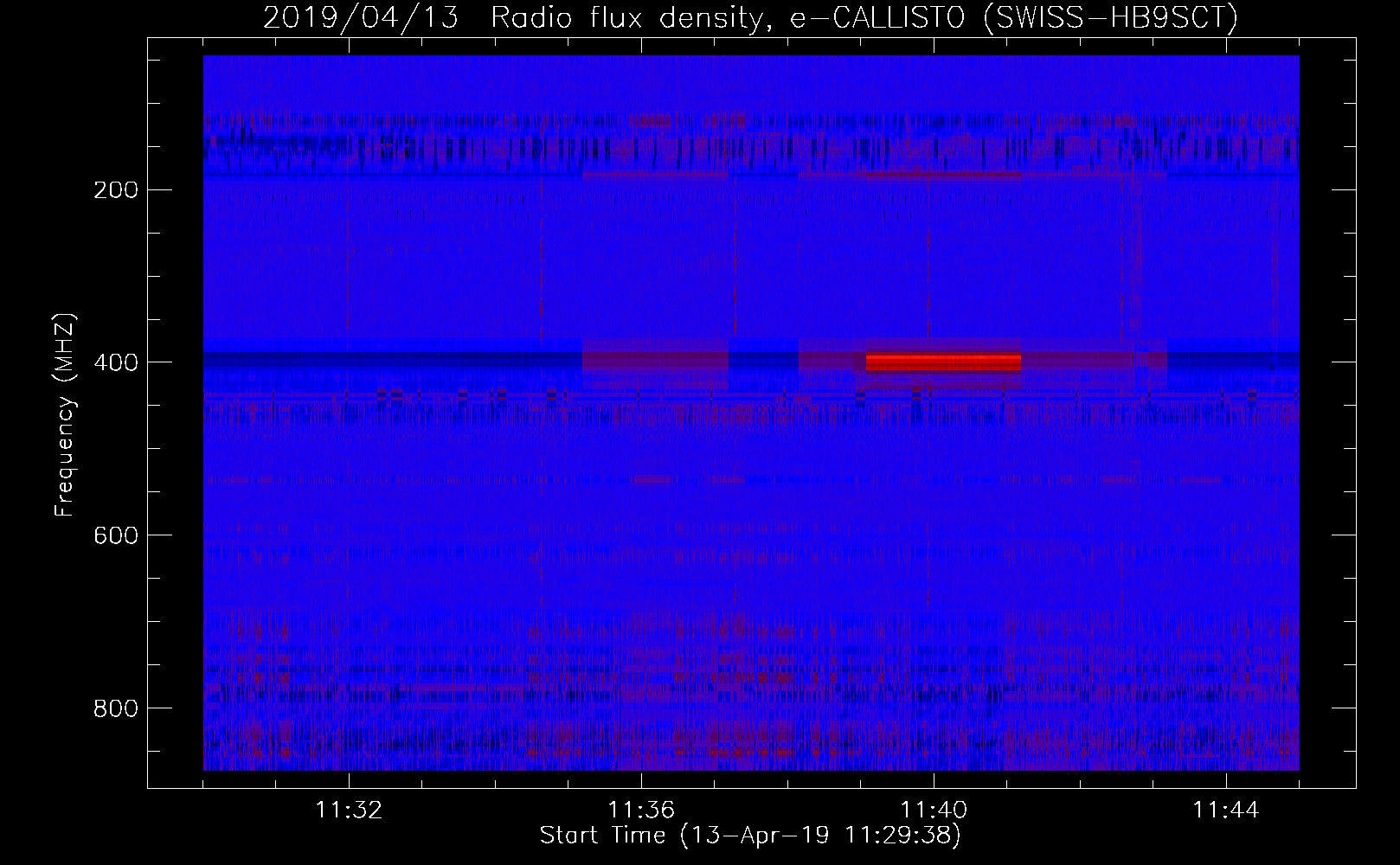Click the 600 frequency tick label
Screen dimensions: 1400x865
(115, 535)
